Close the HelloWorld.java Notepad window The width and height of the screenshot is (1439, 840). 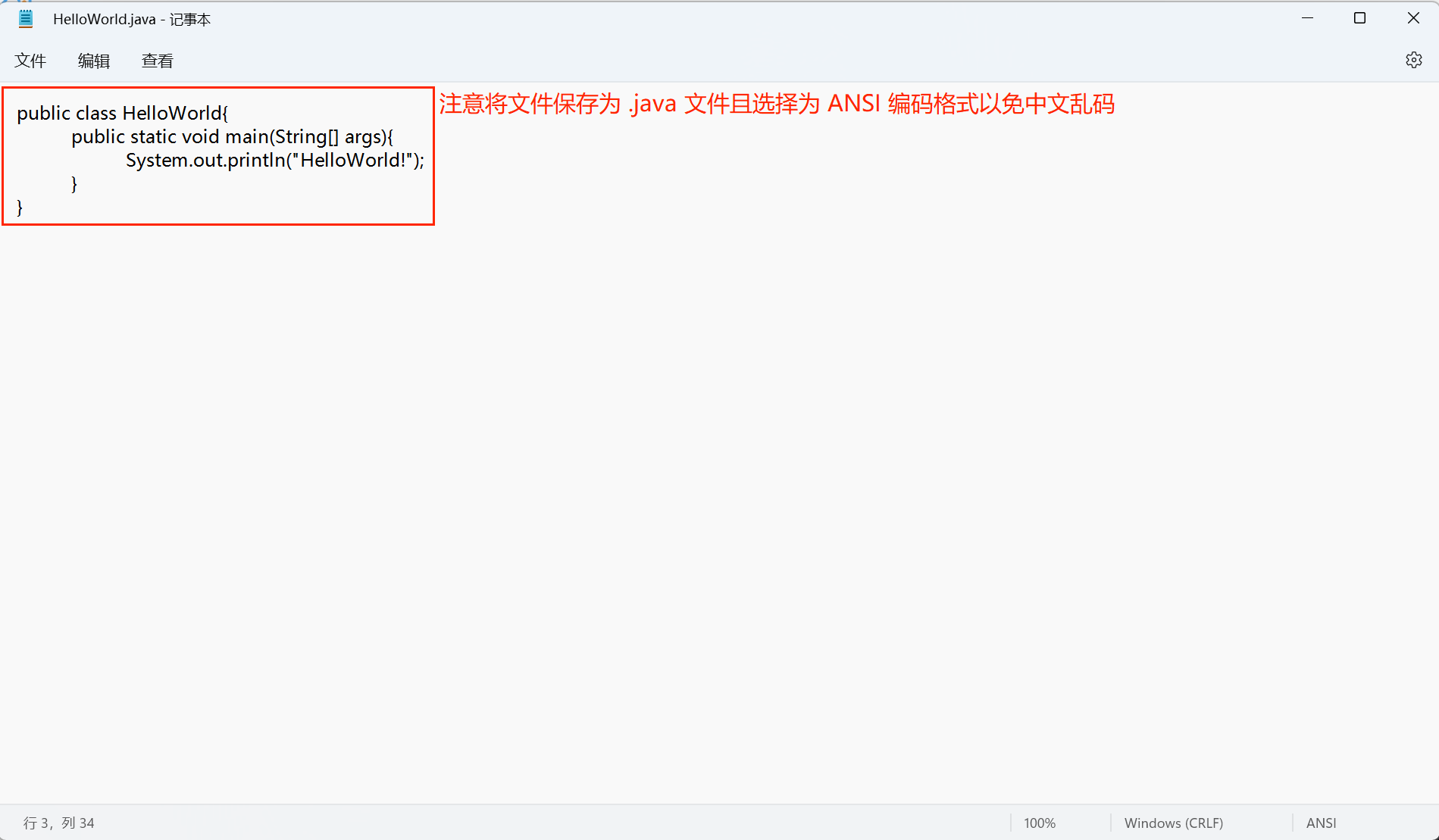click(x=1413, y=18)
